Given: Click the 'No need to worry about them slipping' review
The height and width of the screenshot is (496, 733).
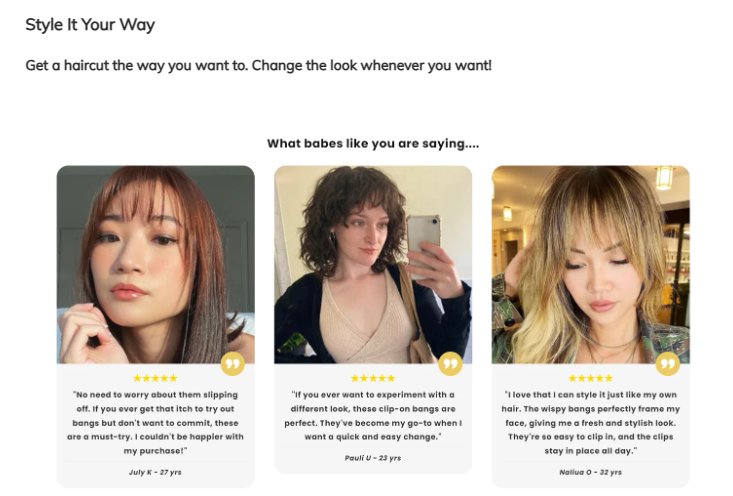Looking at the screenshot, I should 155,423.
